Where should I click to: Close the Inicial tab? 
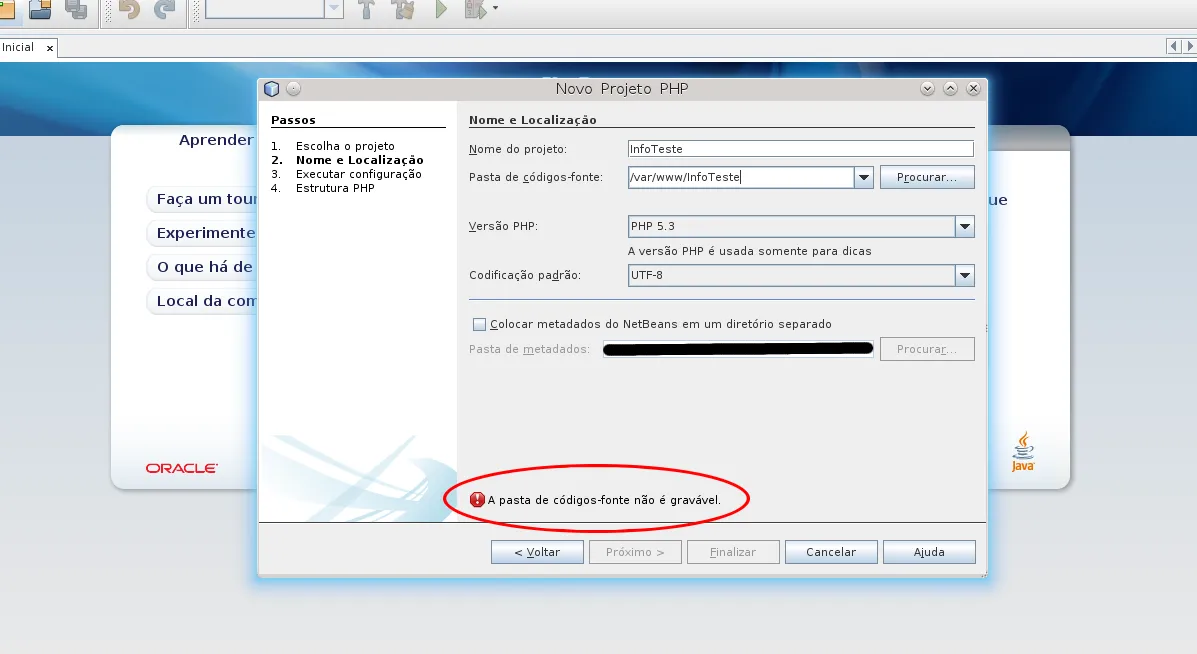point(50,48)
